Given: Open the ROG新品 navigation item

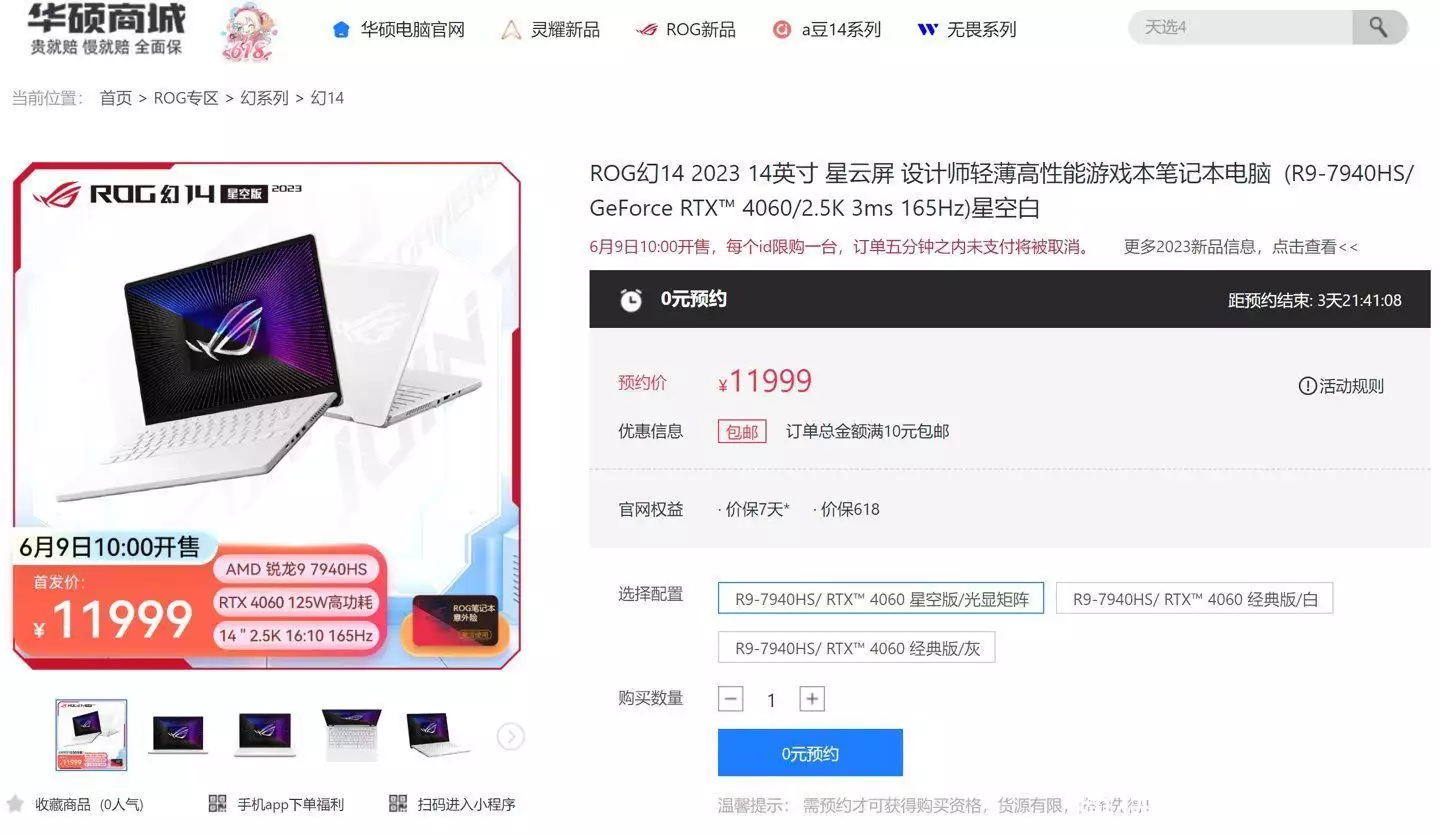Looking at the screenshot, I should click(688, 30).
